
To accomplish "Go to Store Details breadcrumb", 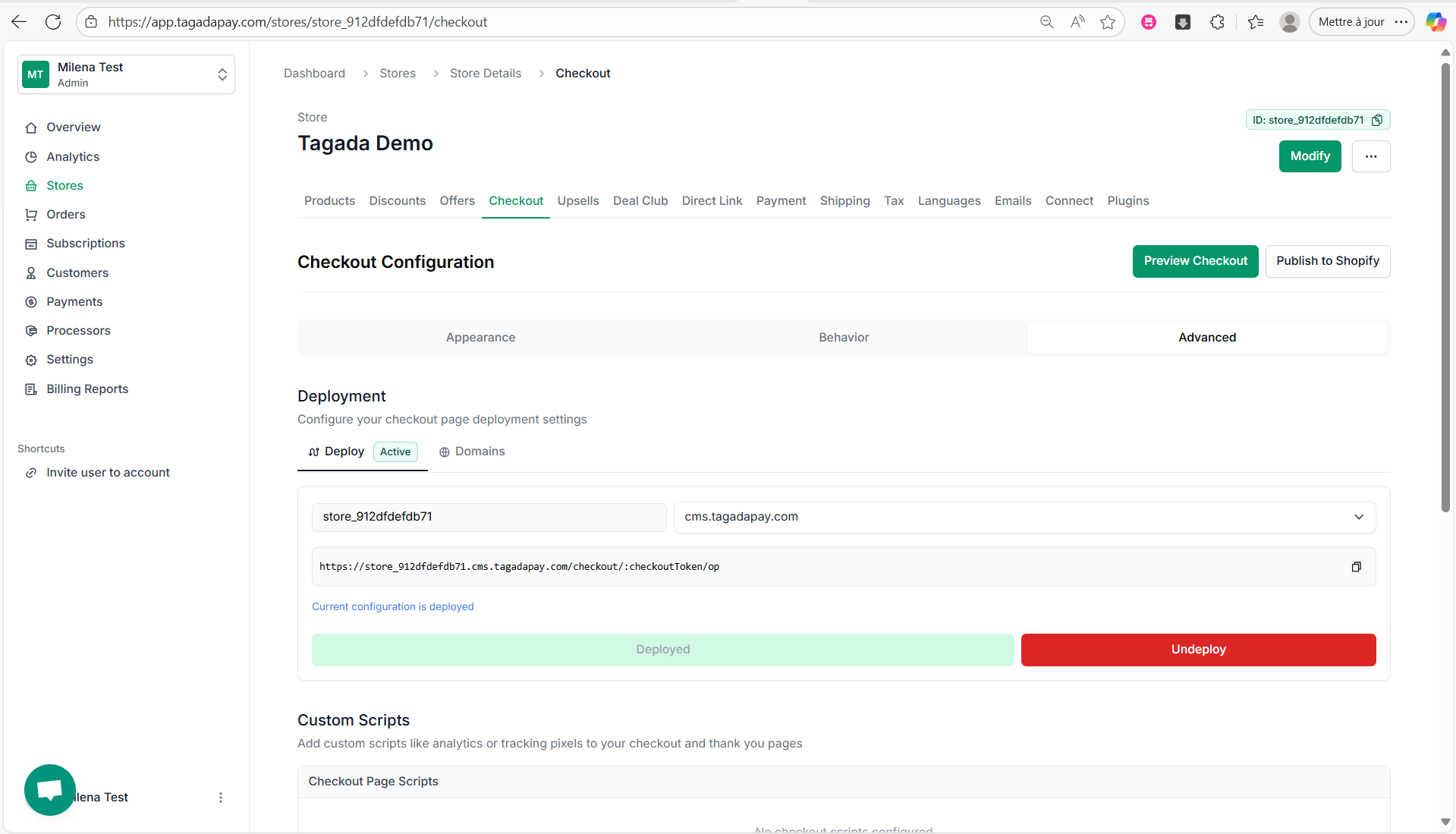I will [486, 74].
